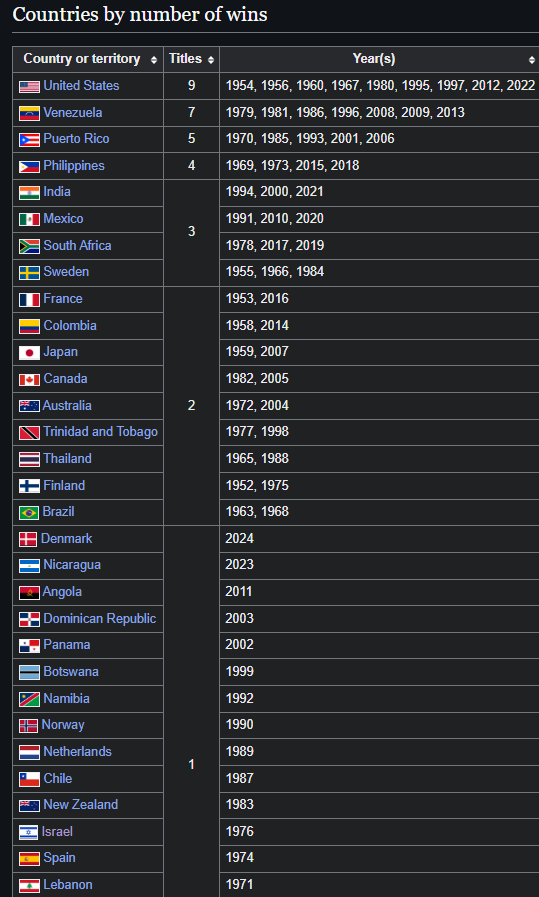The image size is (539, 897).
Task: Follow the Canada country link
Action: (x=65, y=378)
